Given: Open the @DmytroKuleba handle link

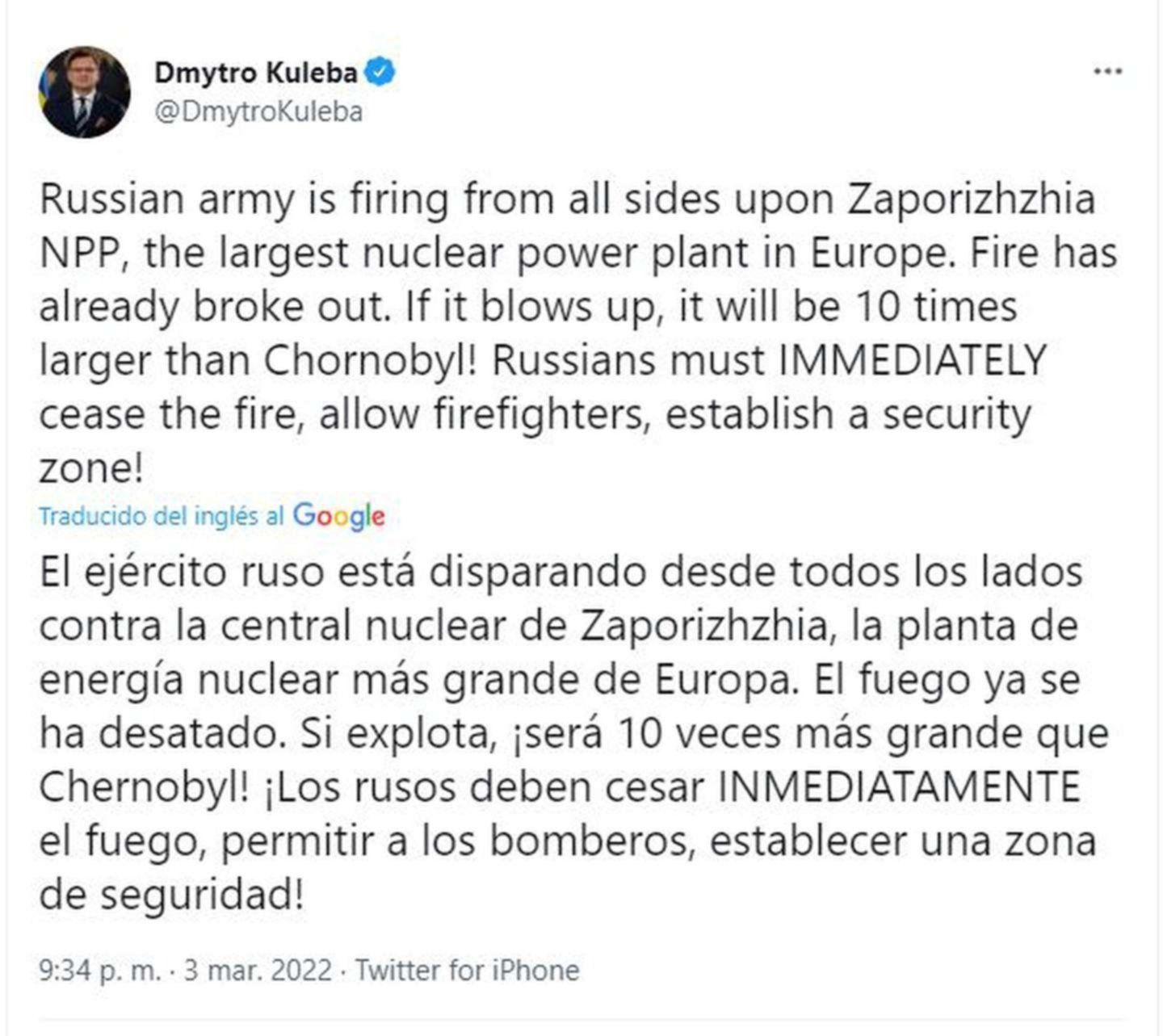Looking at the screenshot, I should [258, 111].
